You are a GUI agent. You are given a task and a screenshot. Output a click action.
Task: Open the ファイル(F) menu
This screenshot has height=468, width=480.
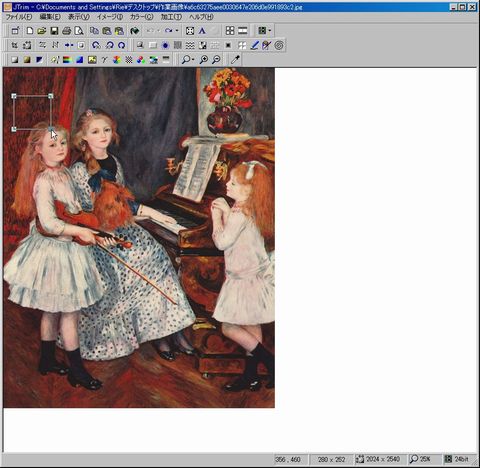19,17
